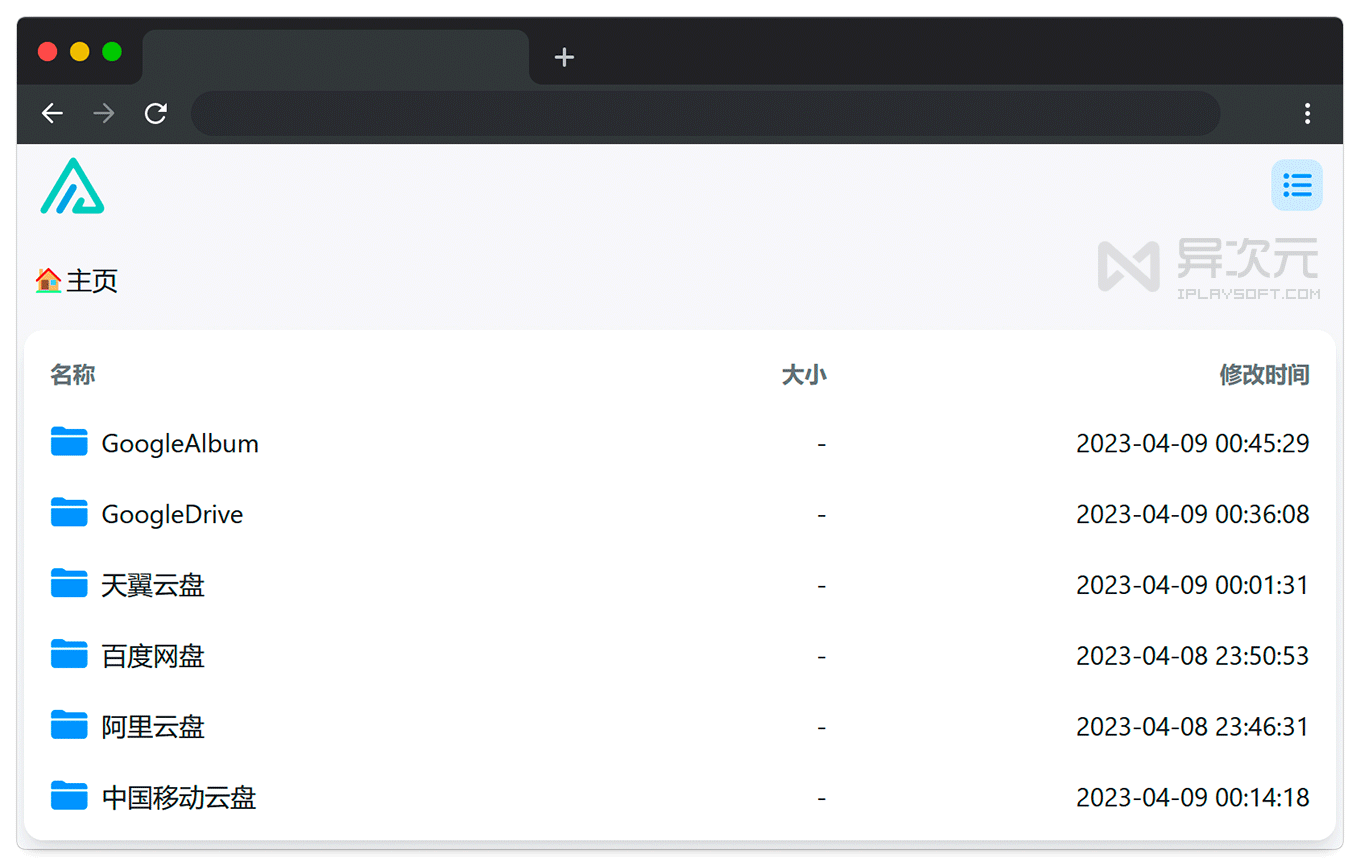Screen dimensions: 1360x866
Task: Click the GoogleAlbum folder icon
Action: point(69,442)
